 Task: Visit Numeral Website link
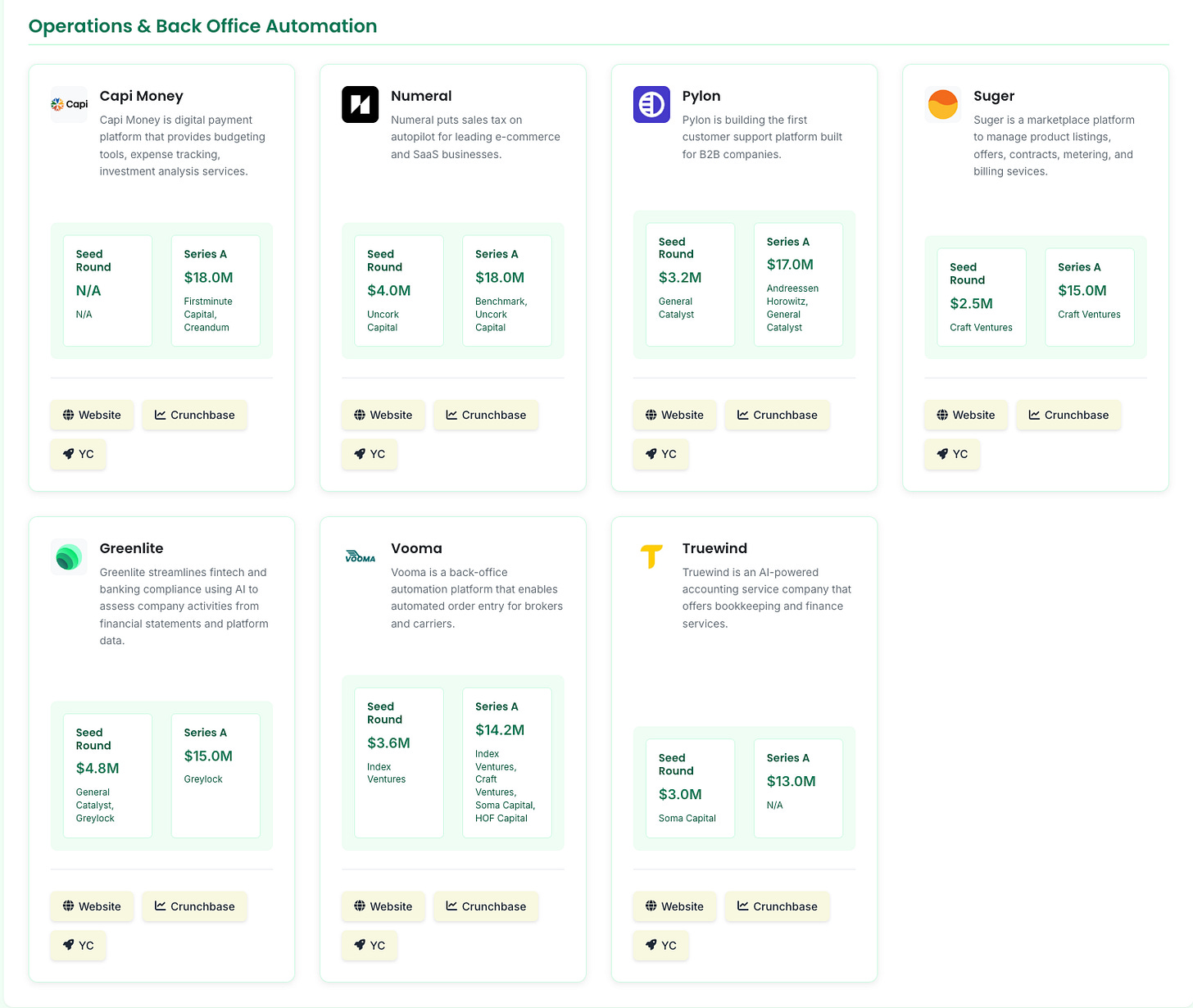coord(383,415)
